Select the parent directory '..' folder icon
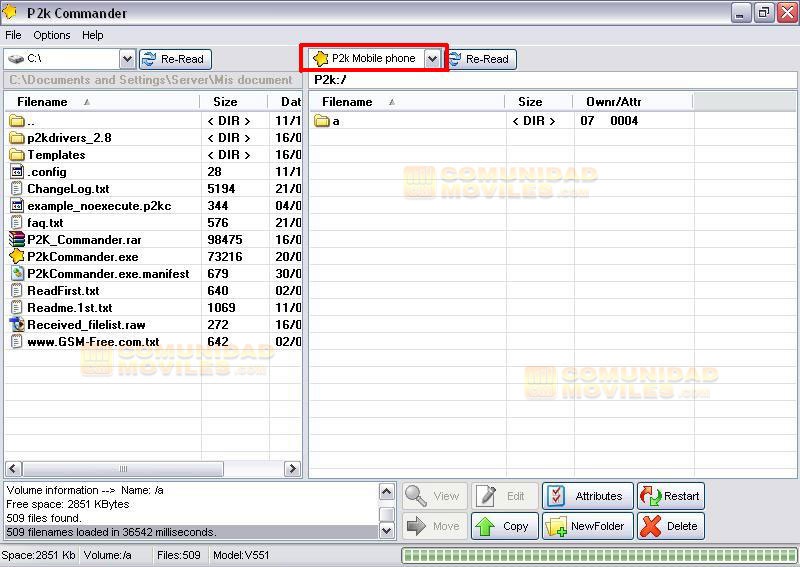The image size is (800, 567). coord(17,121)
